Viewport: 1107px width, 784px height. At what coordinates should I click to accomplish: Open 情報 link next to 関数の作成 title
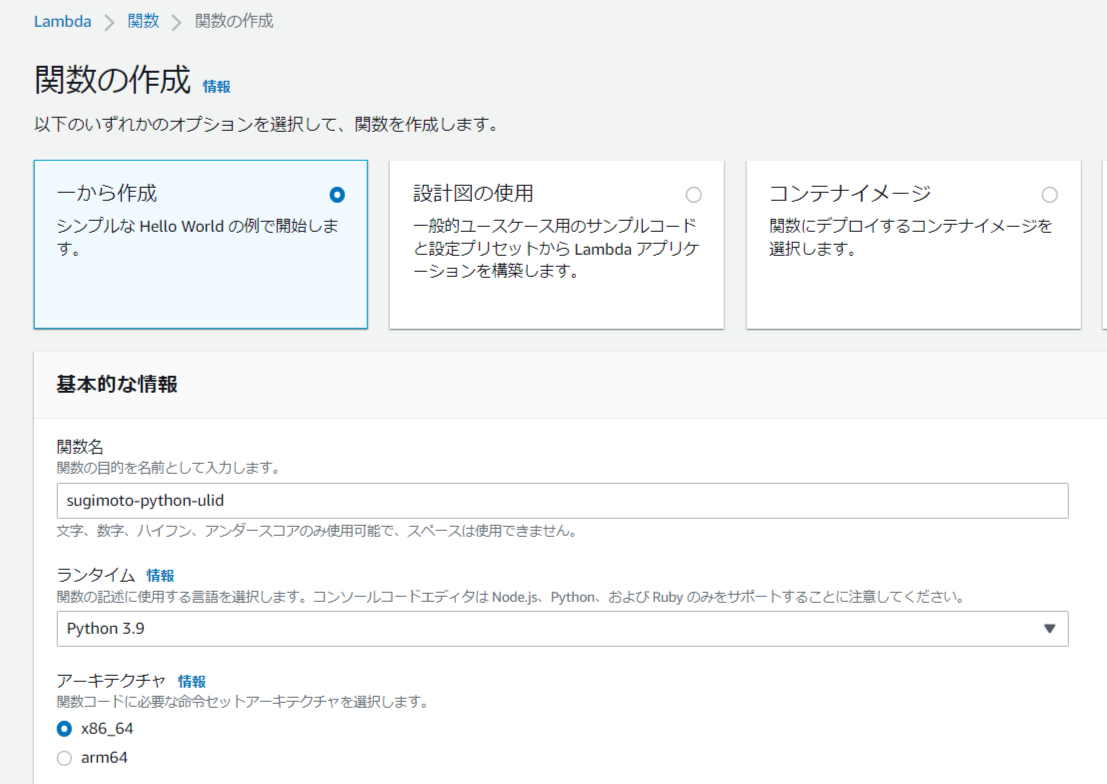(216, 86)
